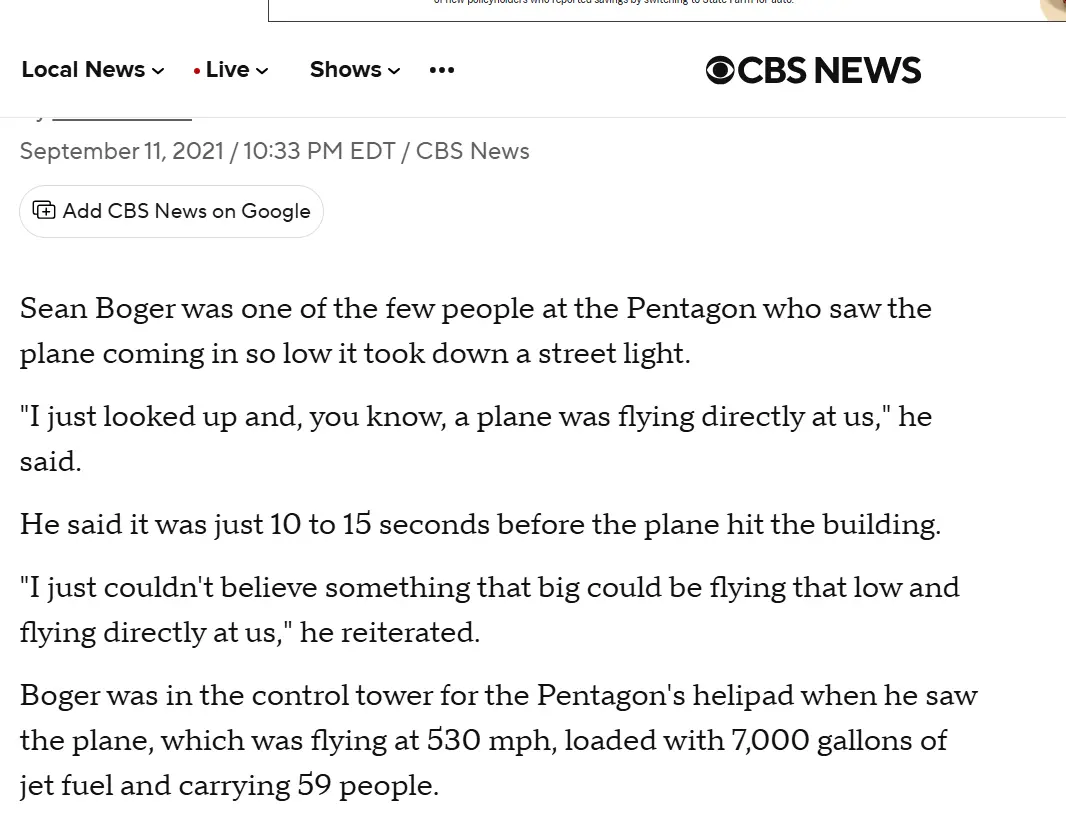Expand the Local News chevron arrow
The height and width of the screenshot is (815, 1066).
point(158,71)
